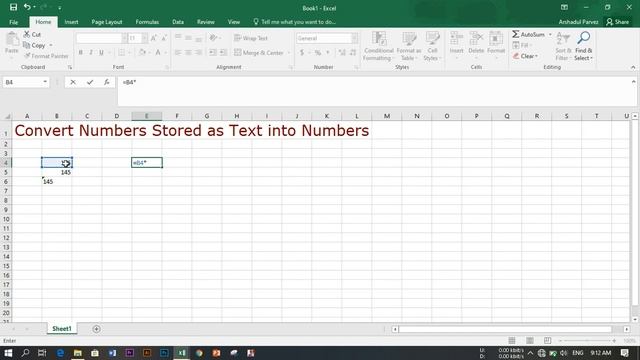Click the Font Color A icon

tap(158, 53)
